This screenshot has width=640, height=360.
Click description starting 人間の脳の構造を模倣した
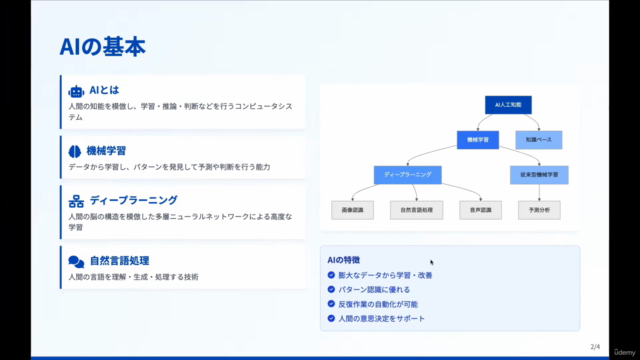(180, 222)
